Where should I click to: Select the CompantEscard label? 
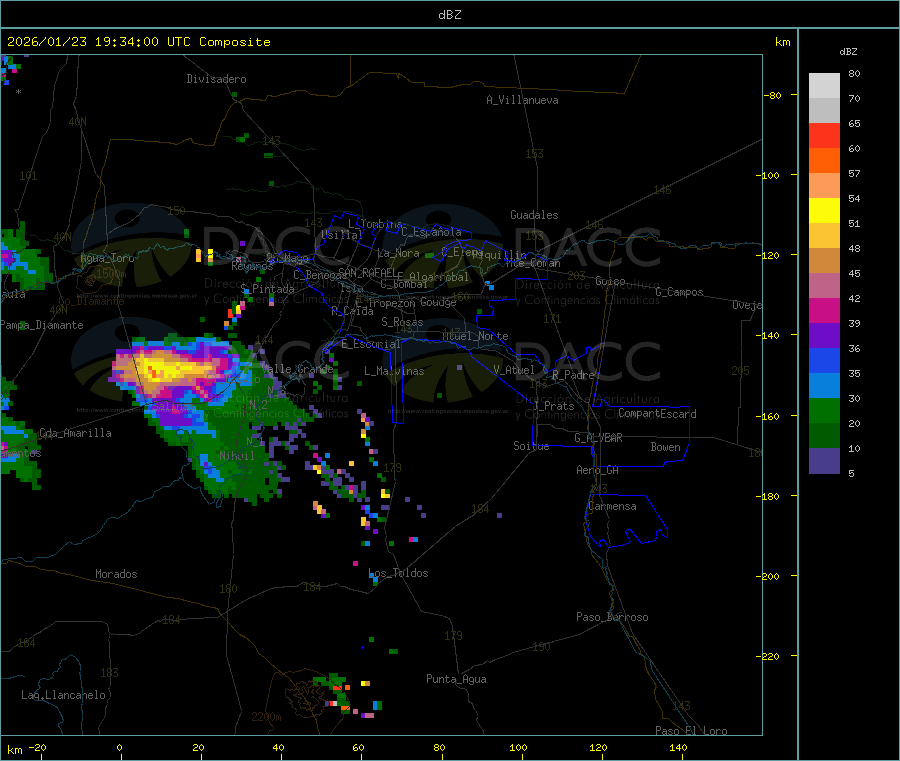[657, 414]
